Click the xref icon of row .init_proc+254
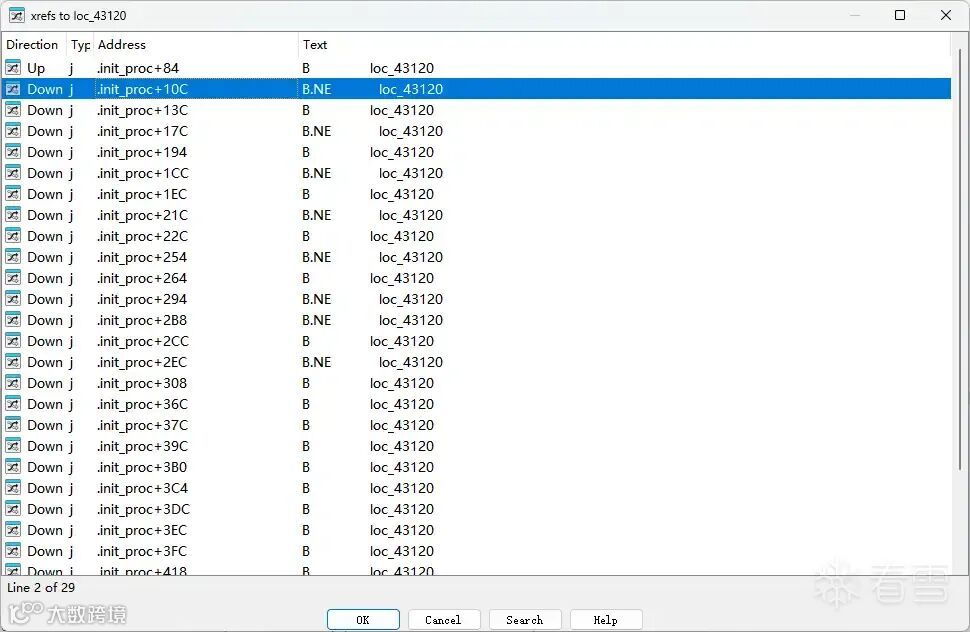970x632 pixels. click(13, 257)
